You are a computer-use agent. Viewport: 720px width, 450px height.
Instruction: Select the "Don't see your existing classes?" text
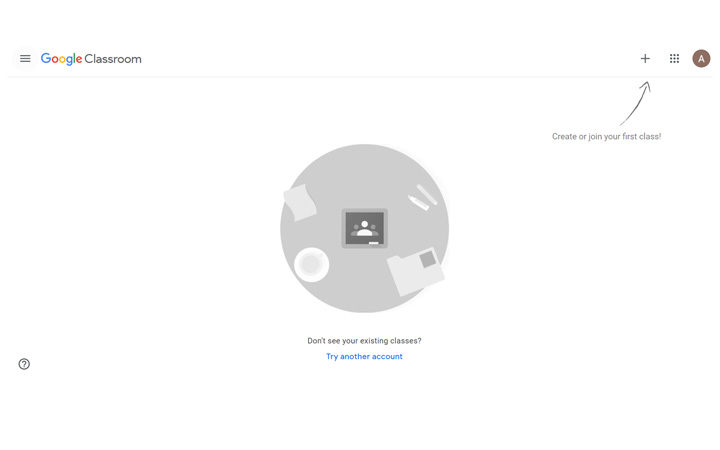click(x=364, y=341)
